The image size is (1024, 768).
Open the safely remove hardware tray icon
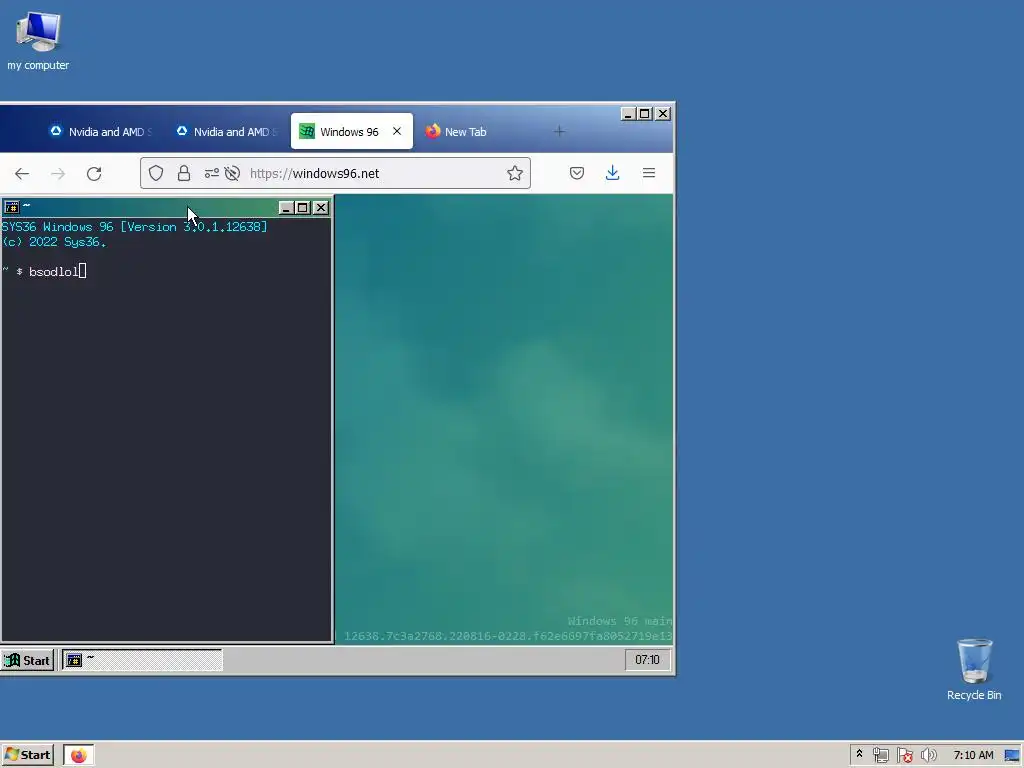880,756
